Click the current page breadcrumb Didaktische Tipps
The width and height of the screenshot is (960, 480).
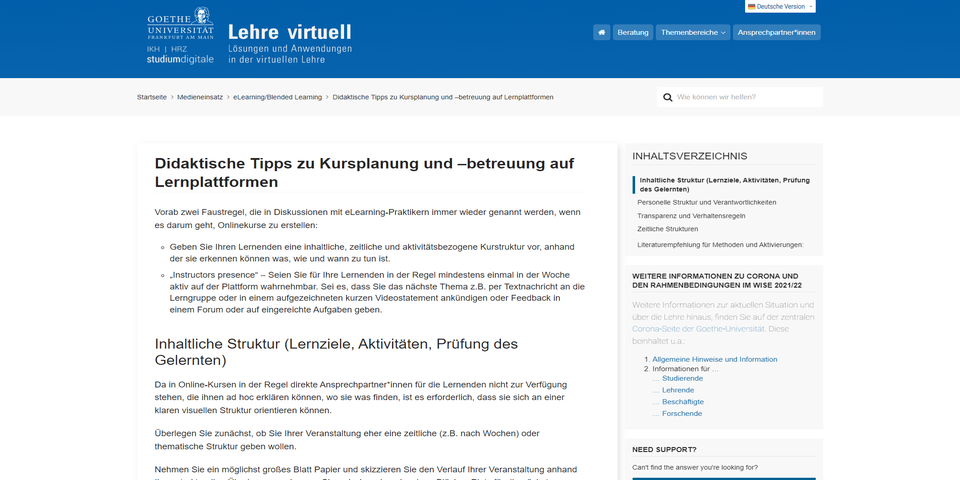[443, 97]
